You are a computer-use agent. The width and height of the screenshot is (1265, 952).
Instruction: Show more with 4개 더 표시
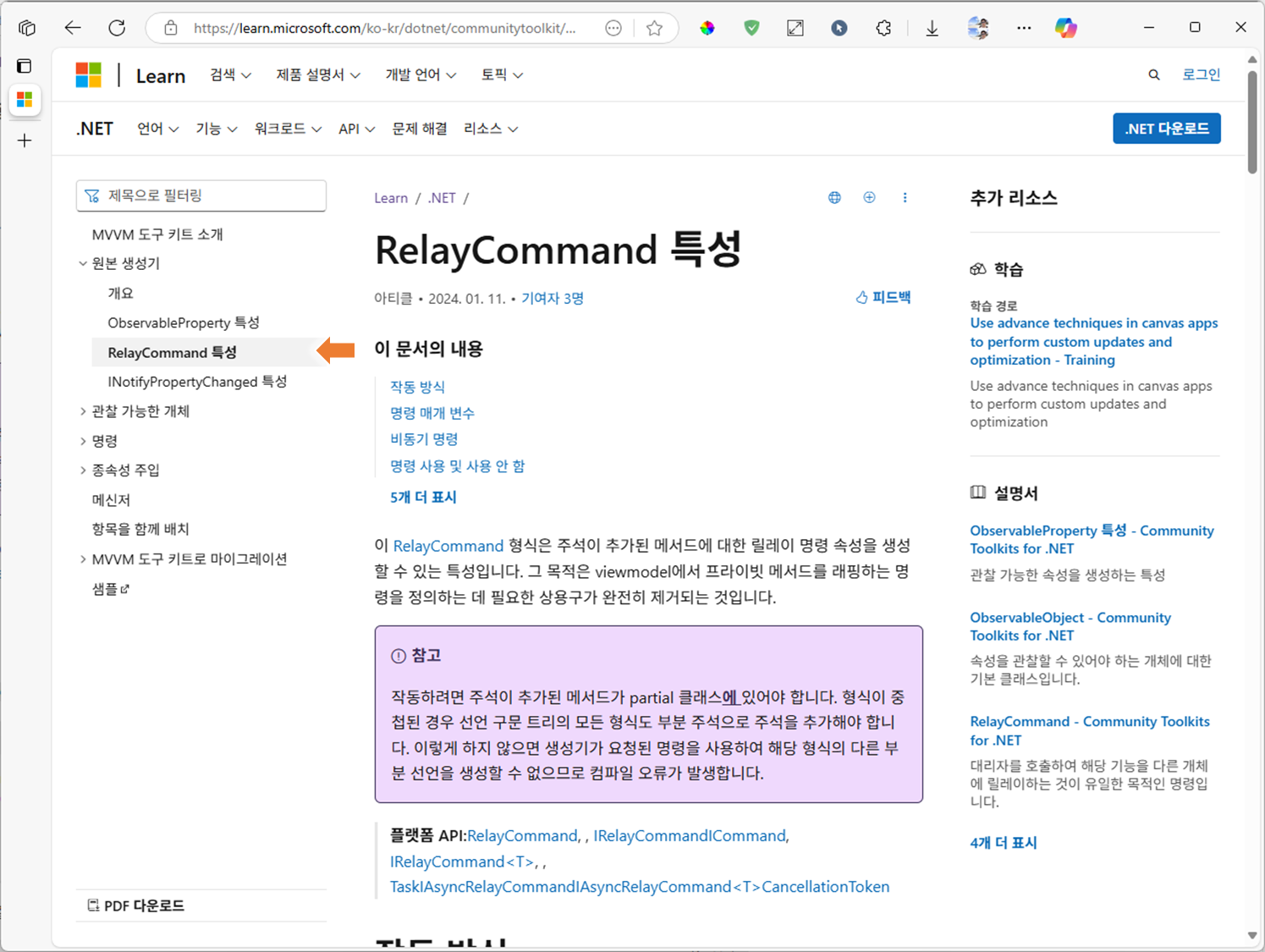click(1004, 843)
